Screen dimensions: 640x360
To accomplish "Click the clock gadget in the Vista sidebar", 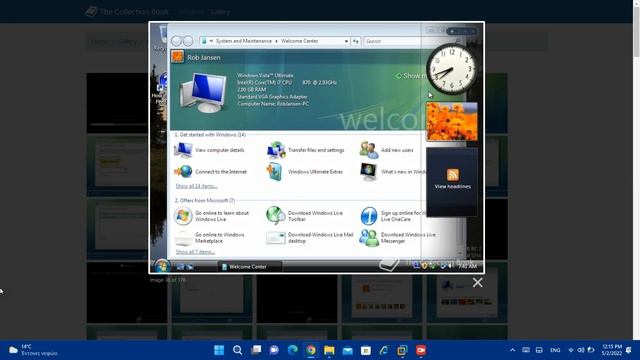I will point(451,69).
